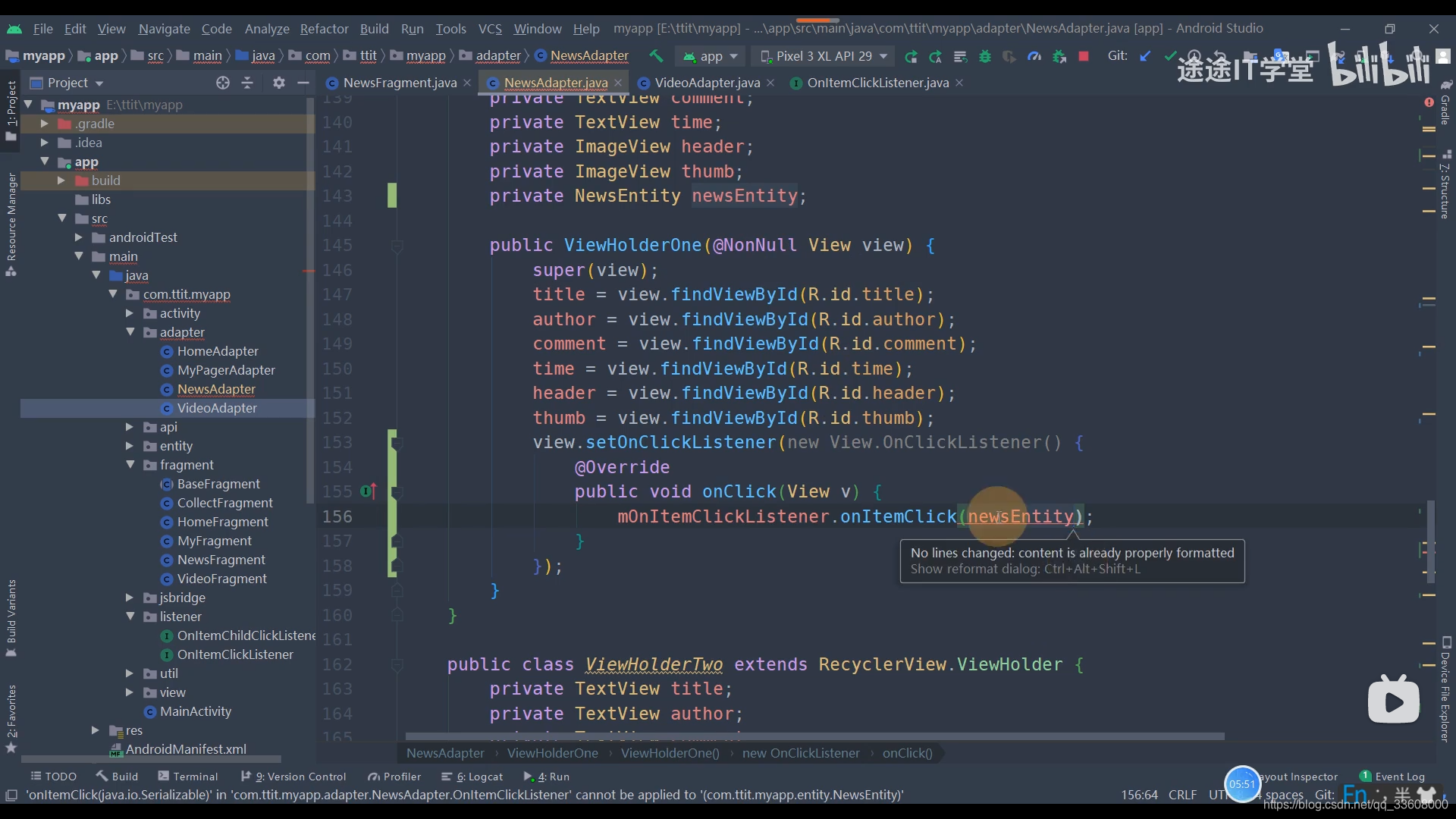Screen dimensions: 1456x819
Task: Click the fold marker at line 145
Action: (397, 246)
